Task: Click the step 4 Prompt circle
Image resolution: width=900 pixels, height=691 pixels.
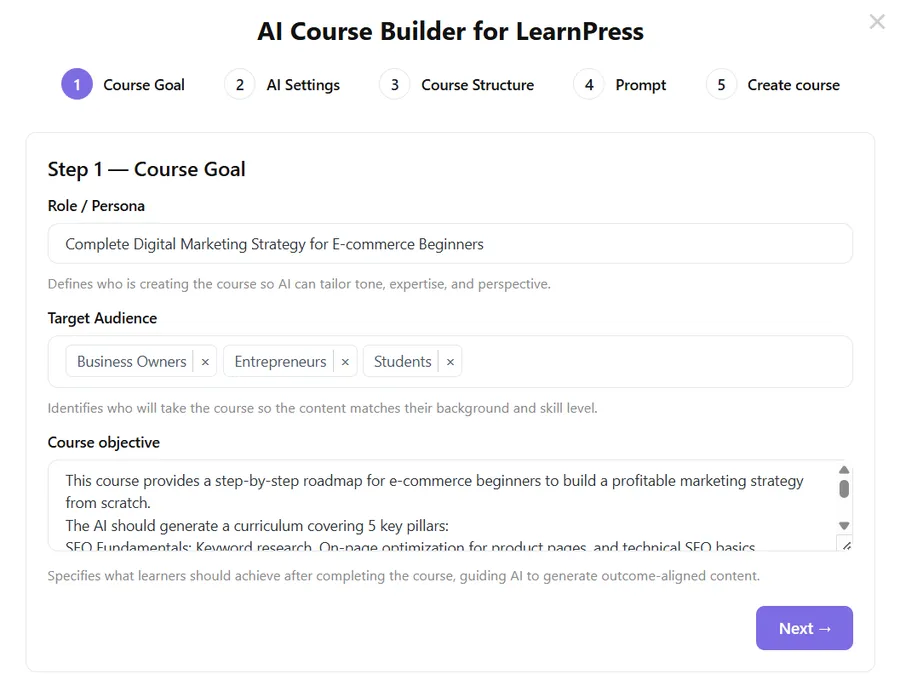Action: [x=589, y=85]
